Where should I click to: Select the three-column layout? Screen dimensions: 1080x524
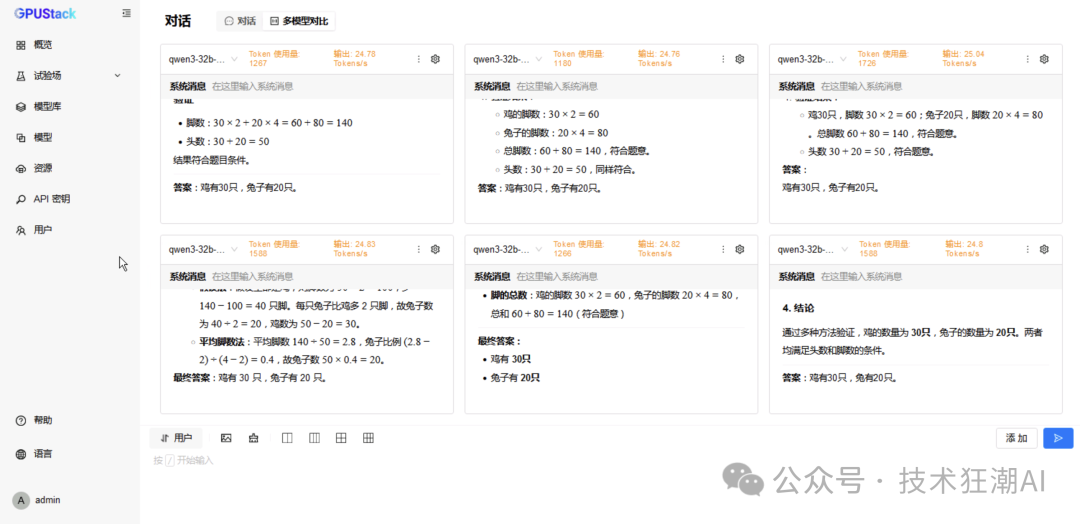314,438
